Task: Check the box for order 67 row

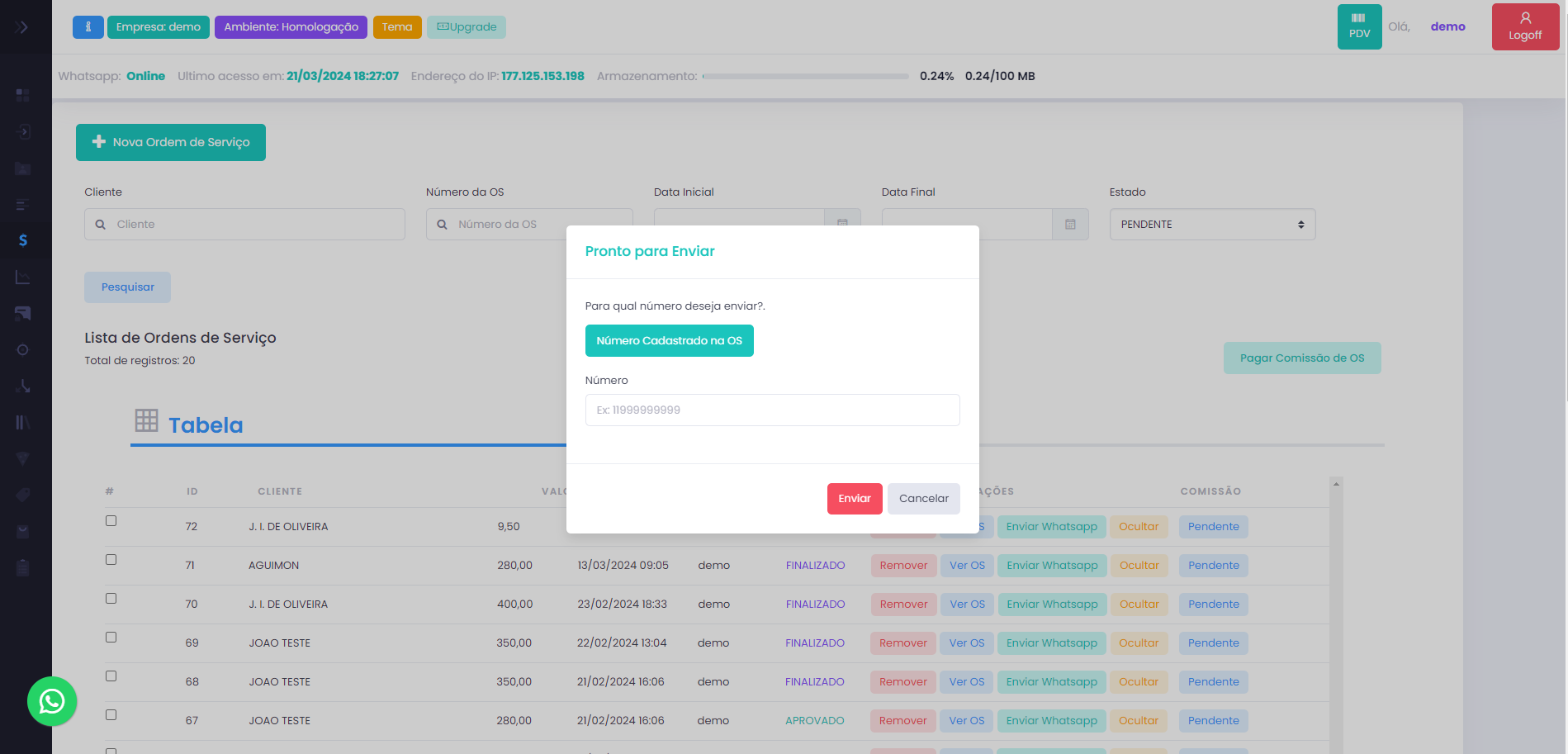Action: pos(111,715)
